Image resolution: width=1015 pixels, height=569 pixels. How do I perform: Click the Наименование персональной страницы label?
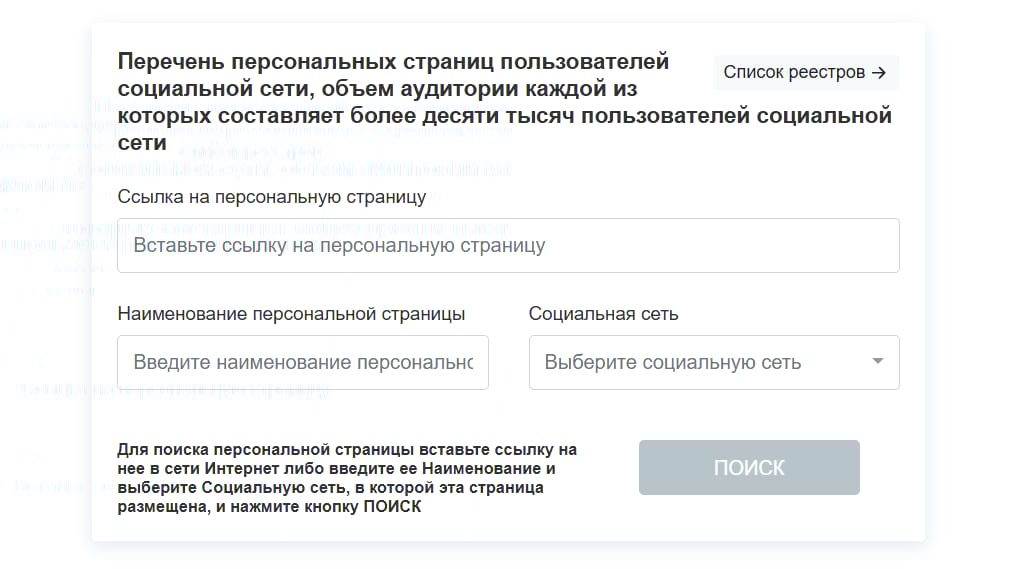[x=291, y=314]
